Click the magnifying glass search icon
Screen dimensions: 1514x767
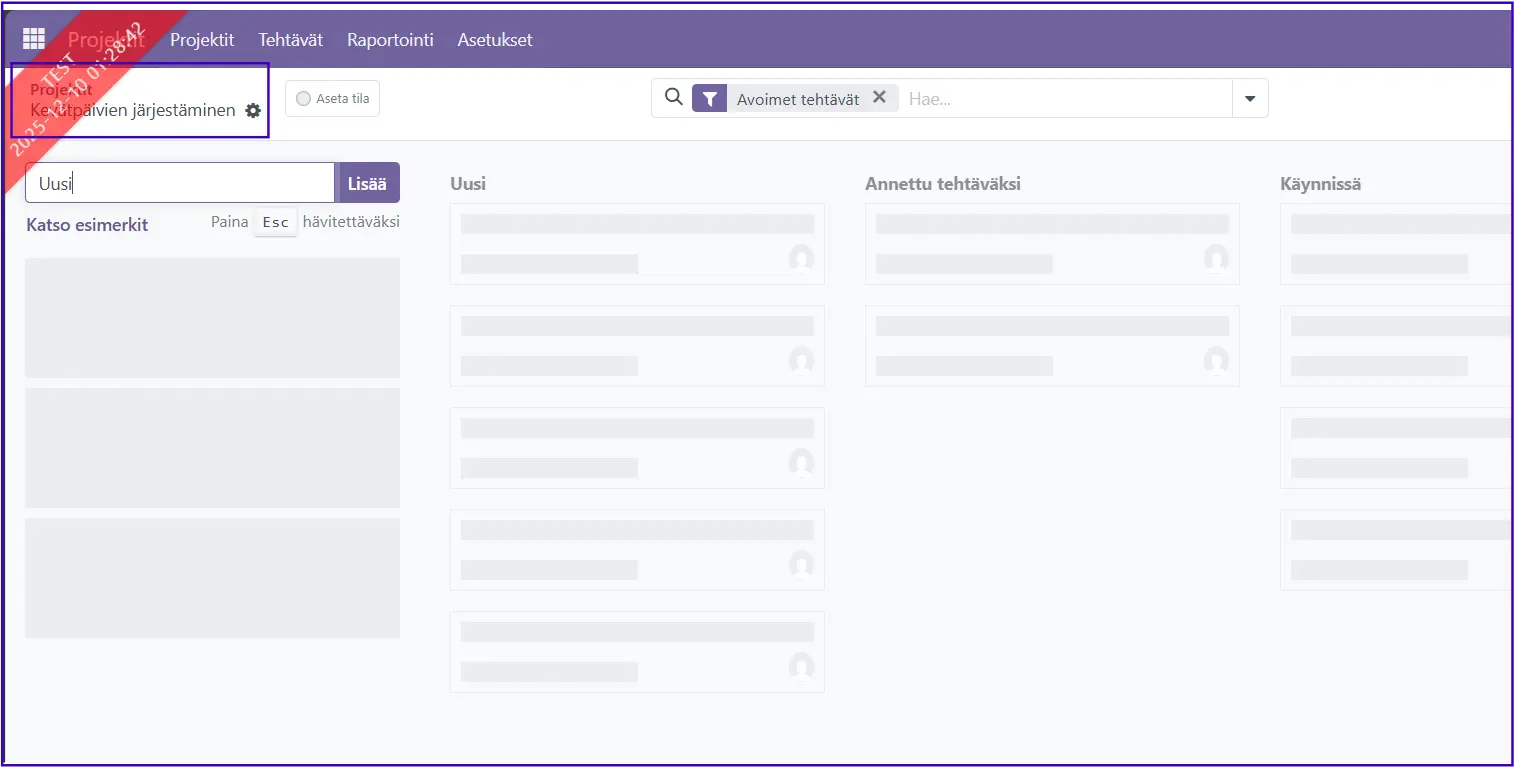(x=674, y=97)
